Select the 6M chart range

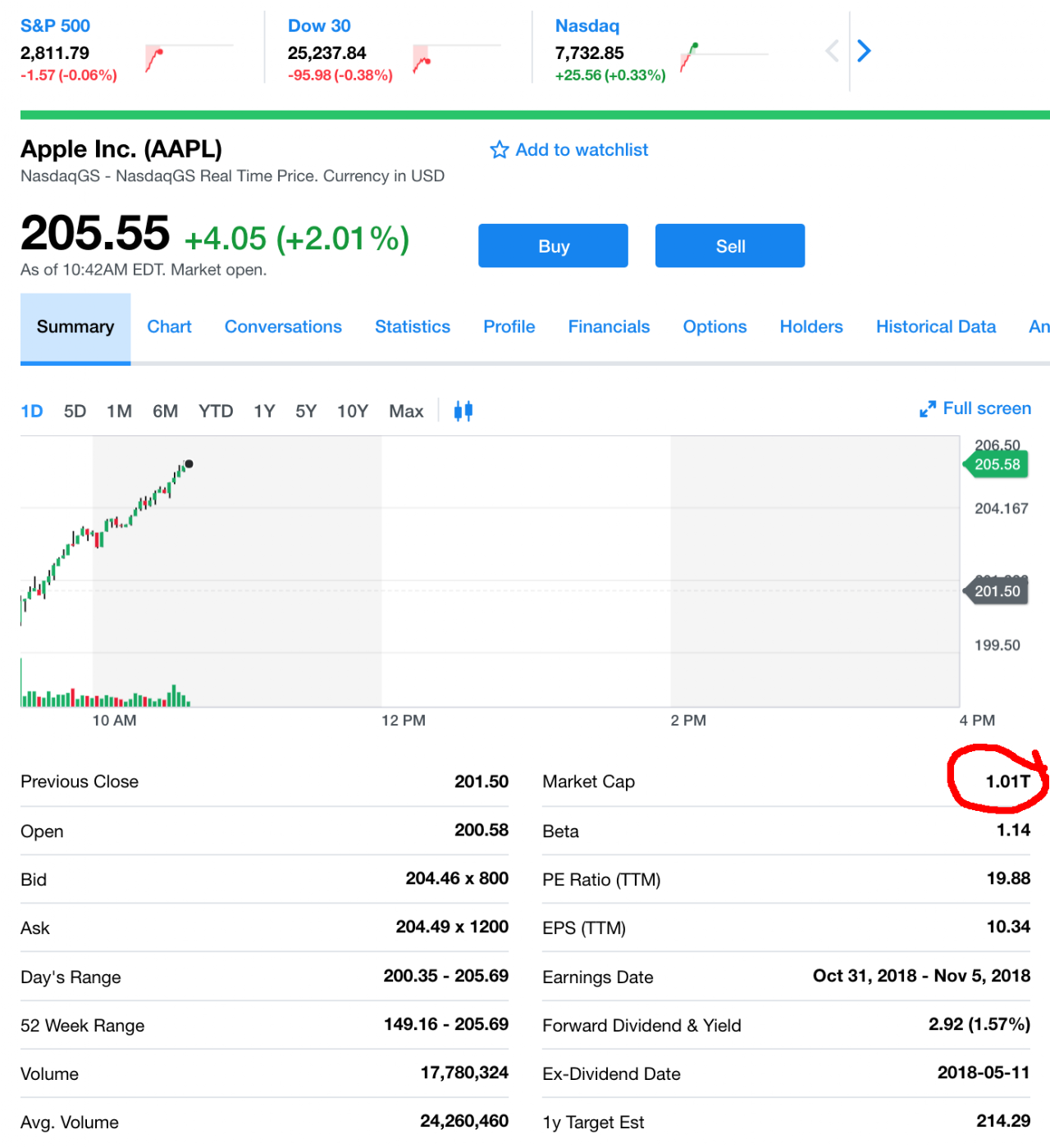pyautogui.click(x=165, y=412)
